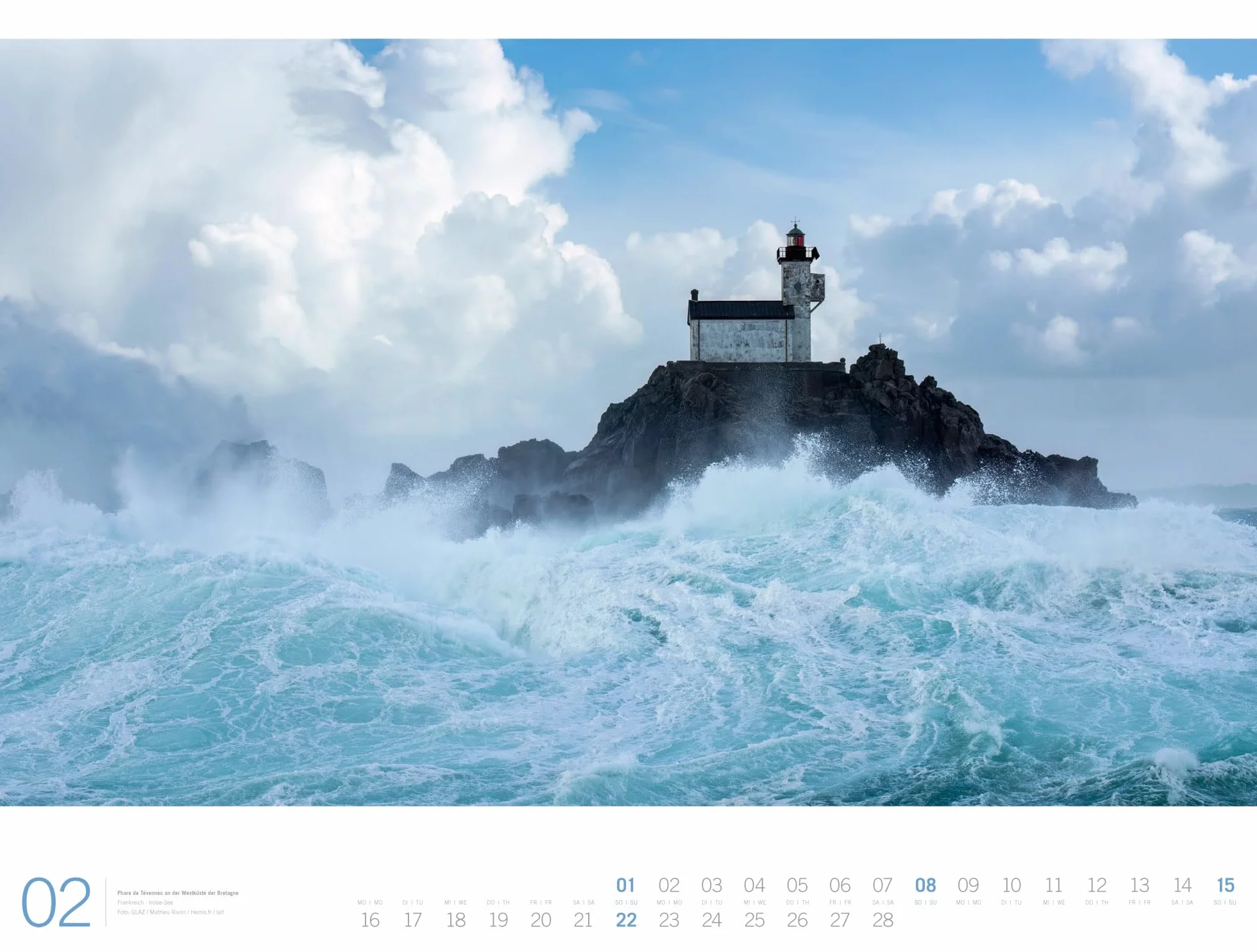This screenshot has width=1257, height=952.
Task: Click the 'SO | SU' weekday label below 01
Action: (x=627, y=903)
